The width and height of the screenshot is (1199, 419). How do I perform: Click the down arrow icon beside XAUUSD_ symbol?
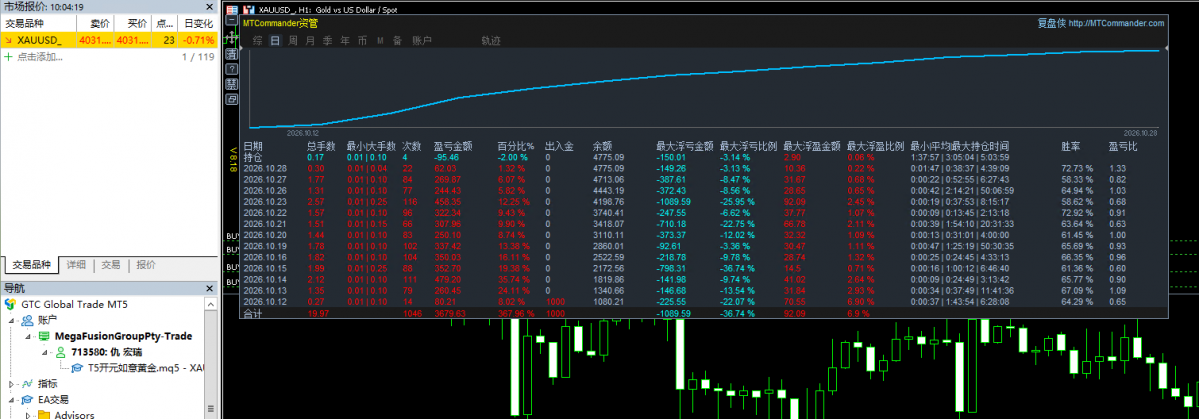pos(8,40)
